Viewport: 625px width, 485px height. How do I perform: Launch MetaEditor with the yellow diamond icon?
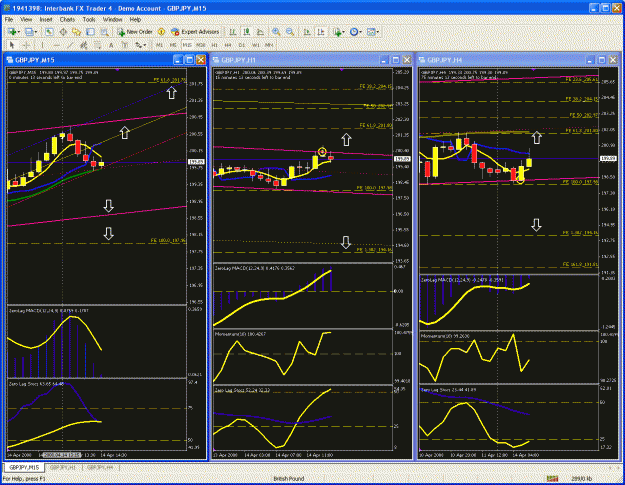[x=161, y=32]
